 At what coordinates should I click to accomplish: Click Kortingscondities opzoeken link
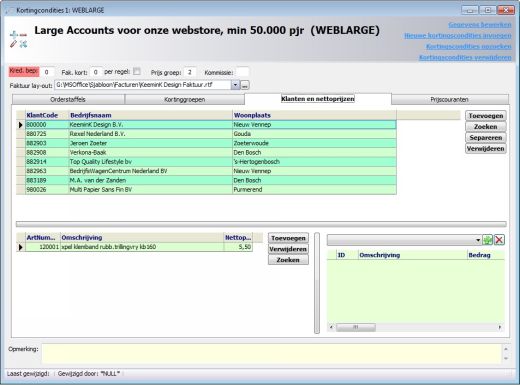pos(468,46)
